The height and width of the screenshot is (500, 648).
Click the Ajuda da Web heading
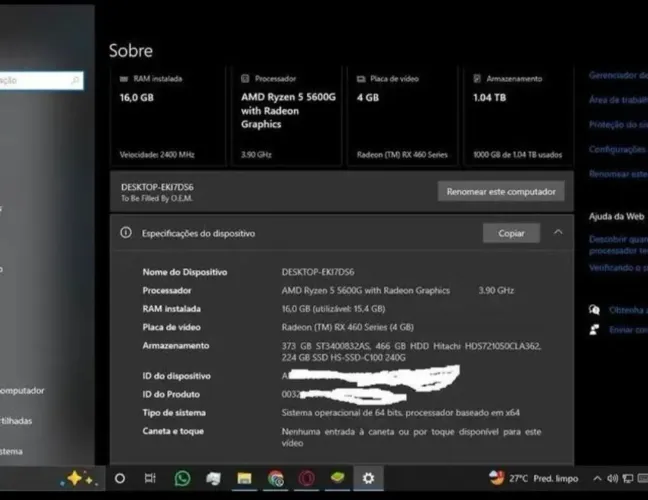(616, 217)
